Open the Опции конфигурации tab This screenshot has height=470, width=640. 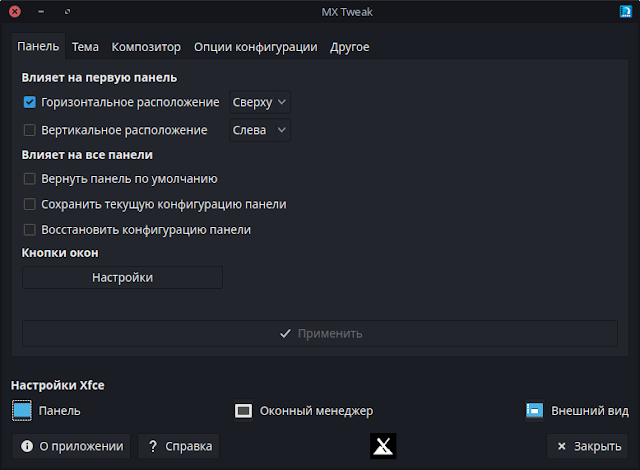pos(256,47)
